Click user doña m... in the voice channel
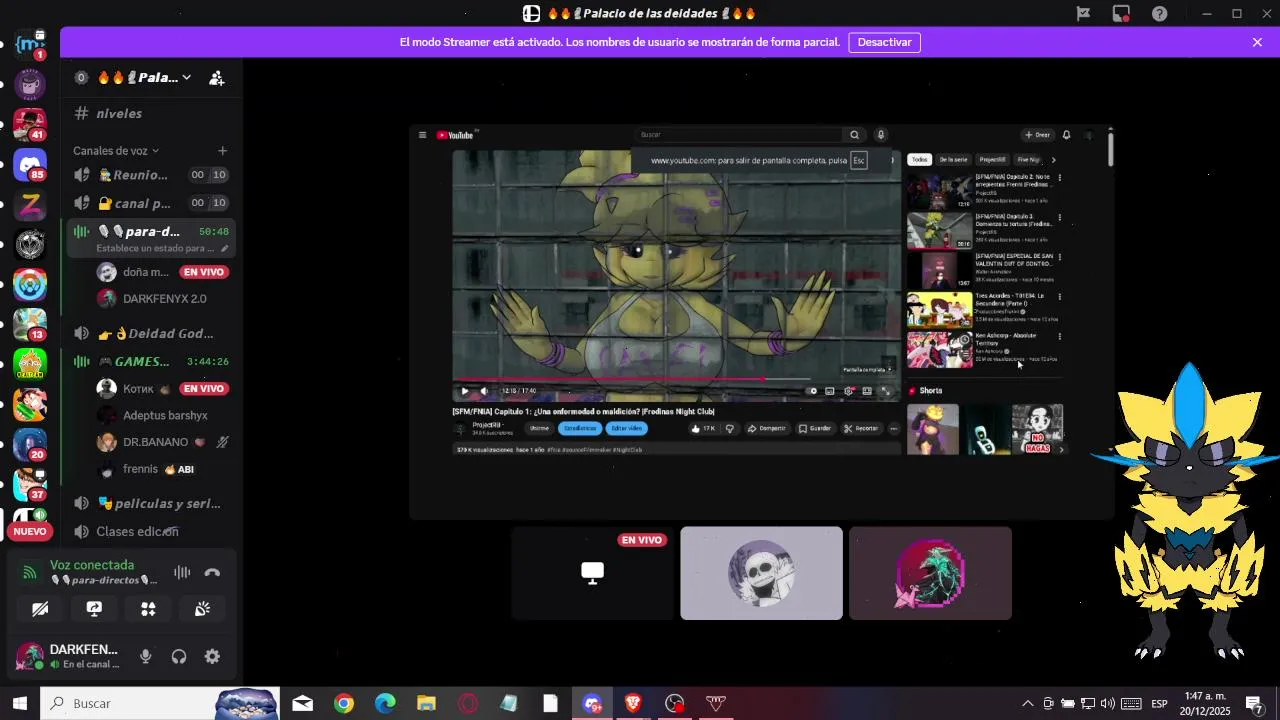The image size is (1280, 720). (x=163, y=272)
